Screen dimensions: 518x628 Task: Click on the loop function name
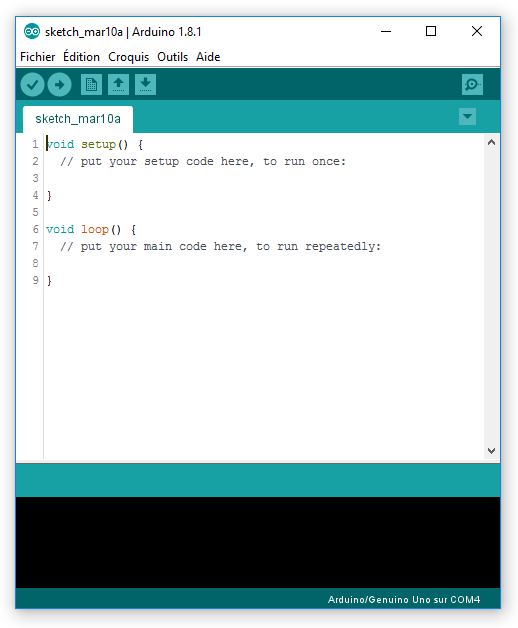tap(95, 229)
